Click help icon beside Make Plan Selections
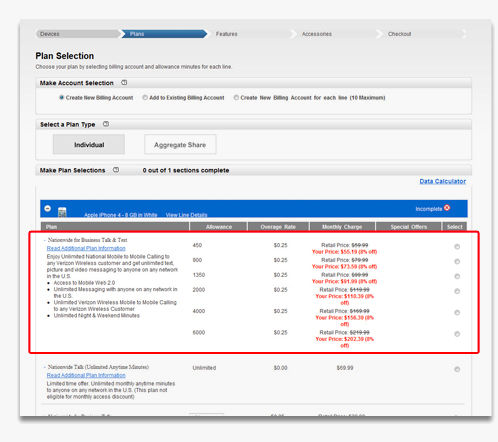Screen dimensions: 498x442 [116, 170]
